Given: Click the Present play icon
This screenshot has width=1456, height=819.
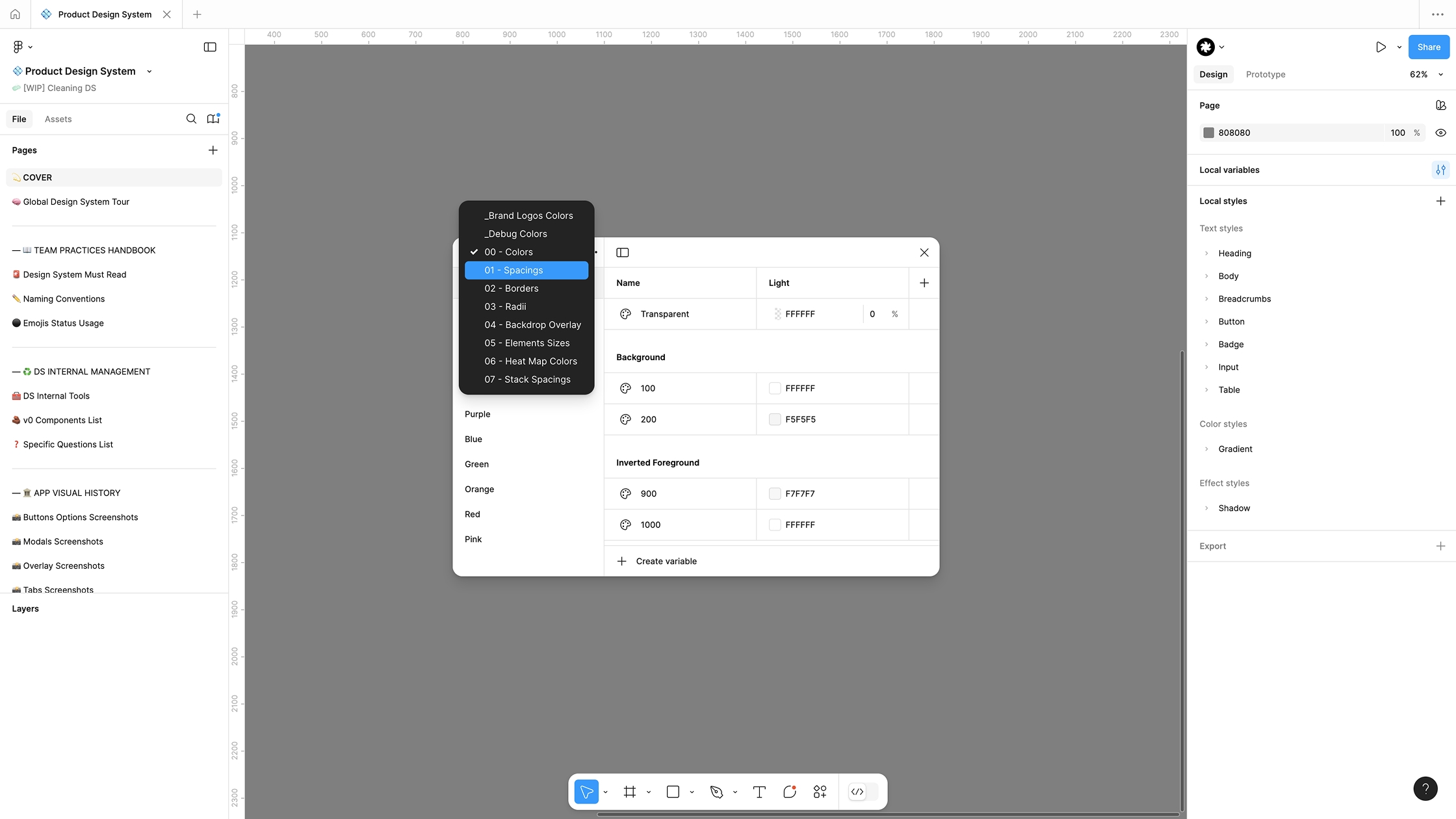Looking at the screenshot, I should pyautogui.click(x=1381, y=47).
